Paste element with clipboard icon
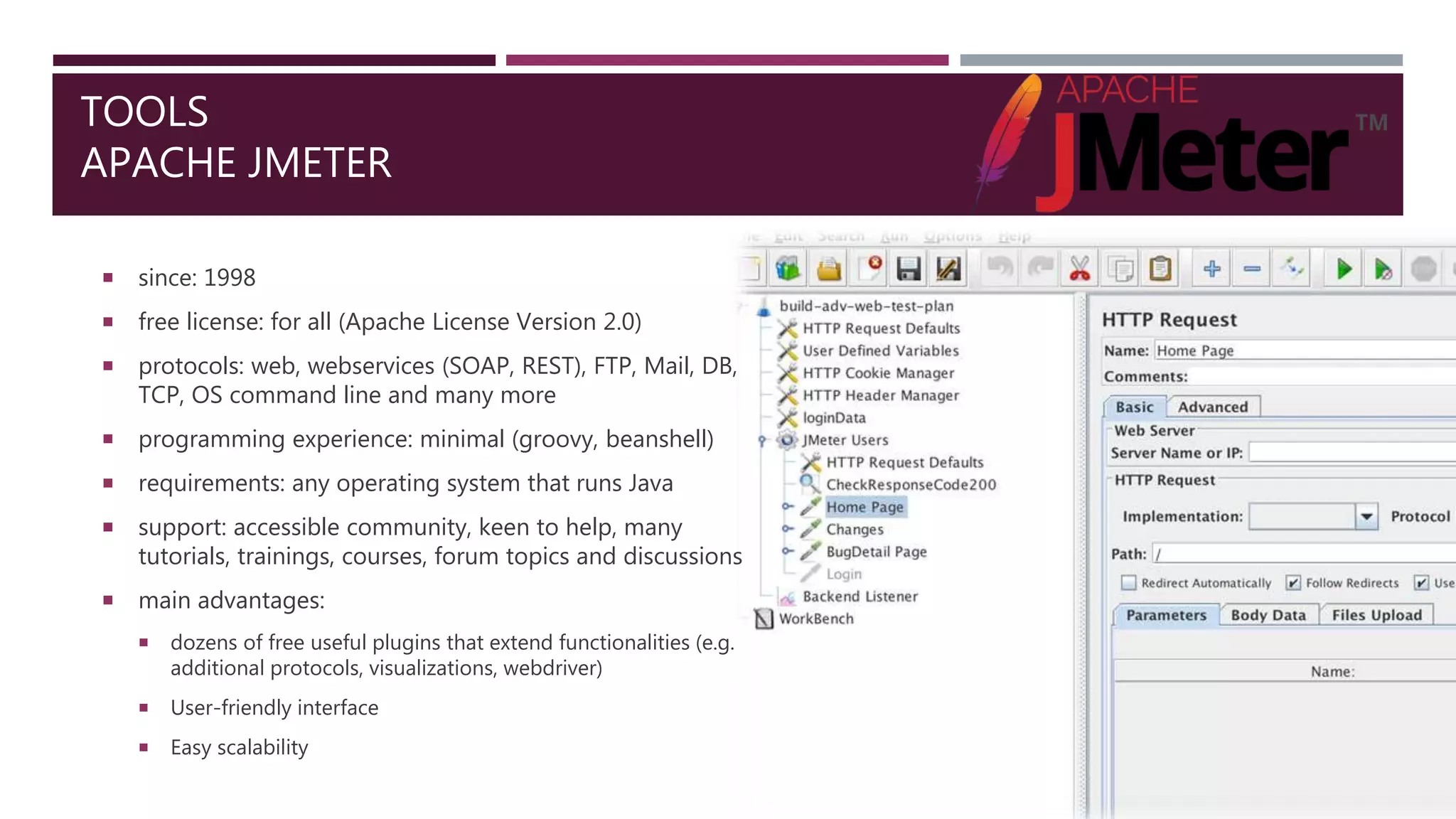The width and height of the screenshot is (1456, 819). tap(1160, 269)
